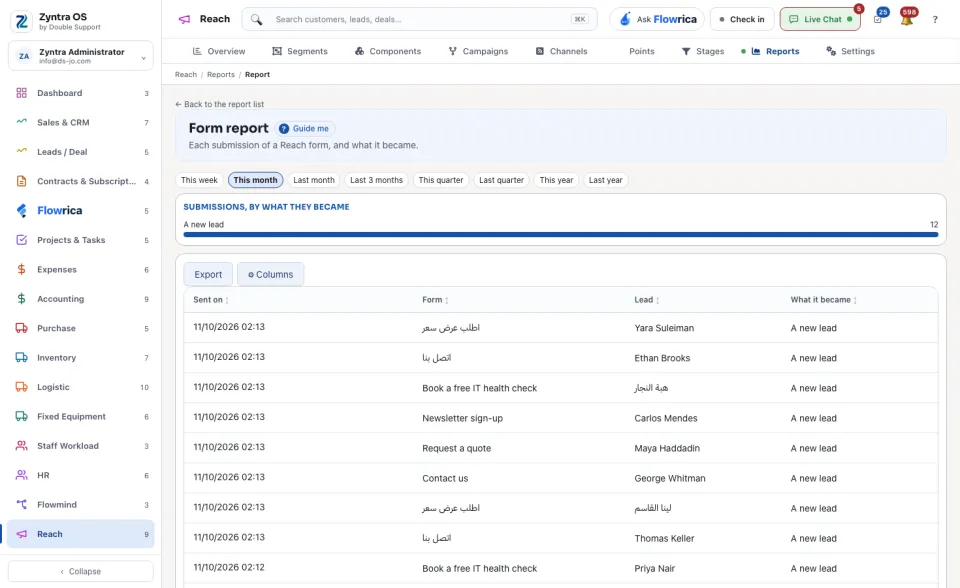
Task: Toggle the Check in status
Action: coord(742,19)
